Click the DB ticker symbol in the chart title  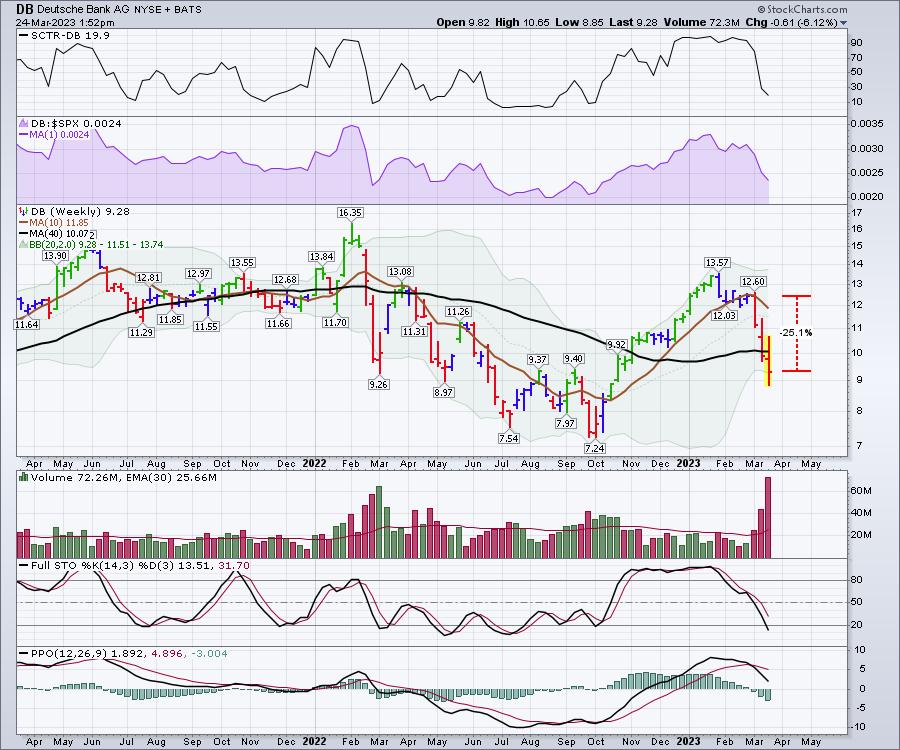pos(24,9)
